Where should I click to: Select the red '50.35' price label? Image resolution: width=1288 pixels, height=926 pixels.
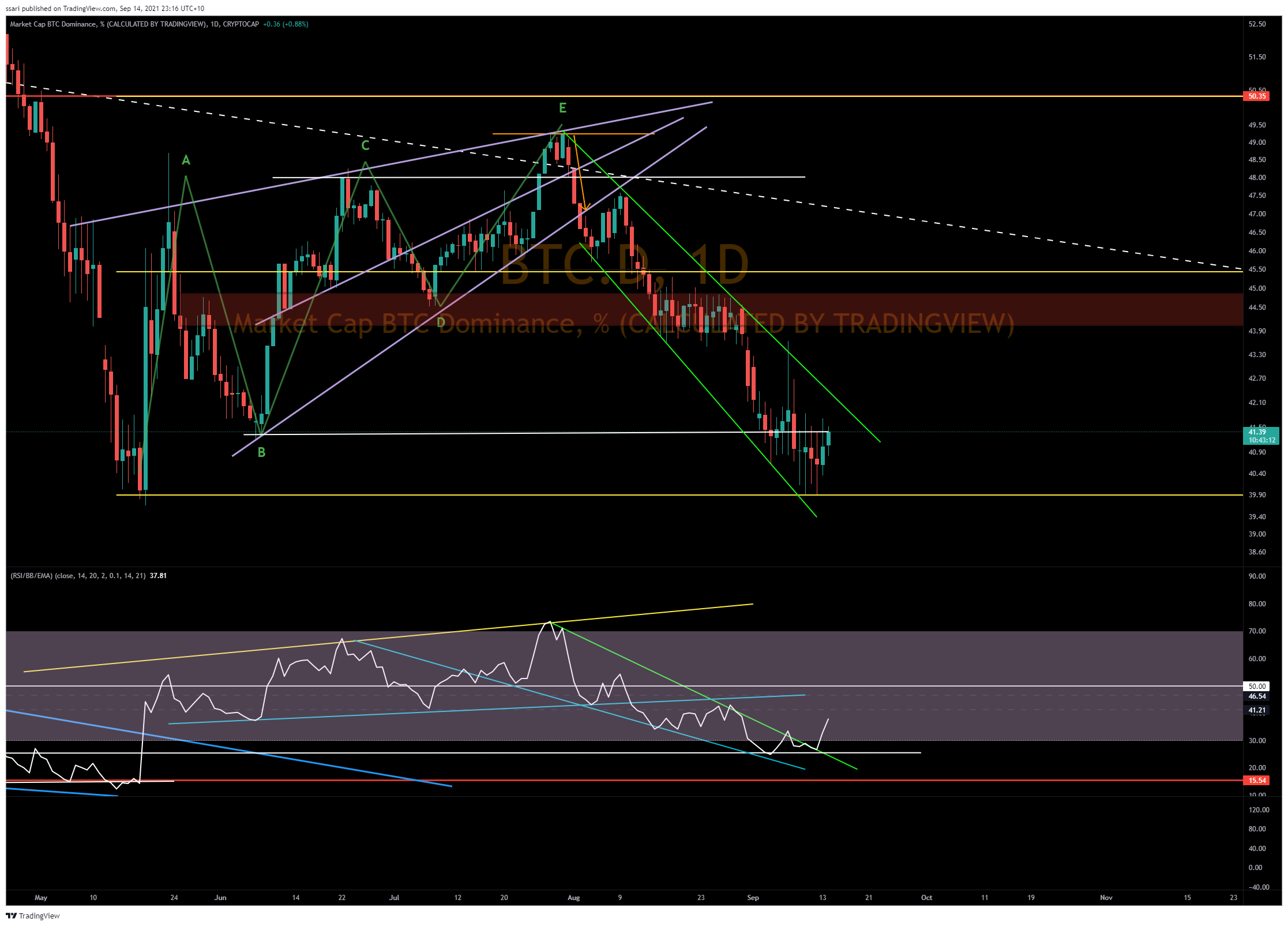tap(1257, 96)
